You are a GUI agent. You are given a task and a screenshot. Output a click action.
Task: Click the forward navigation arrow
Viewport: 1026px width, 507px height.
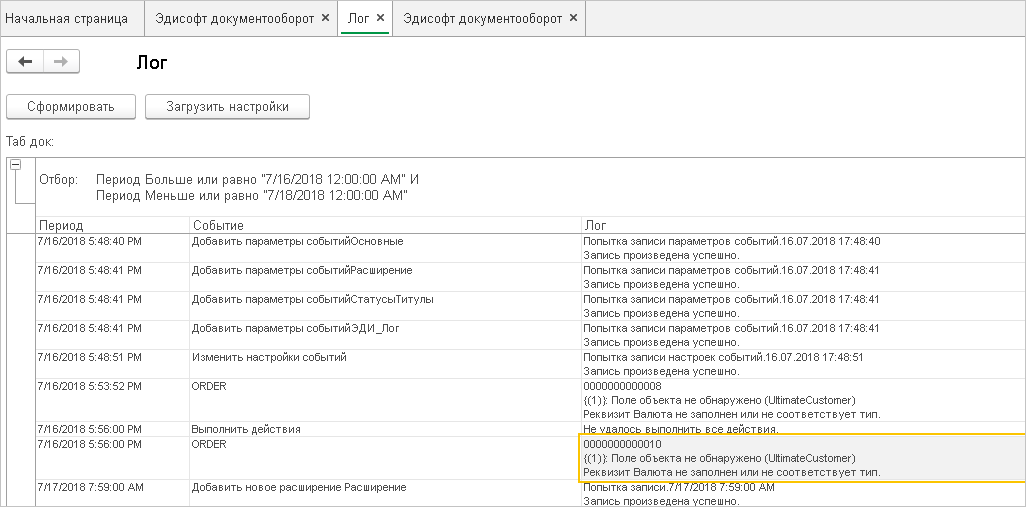(x=60, y=62)
